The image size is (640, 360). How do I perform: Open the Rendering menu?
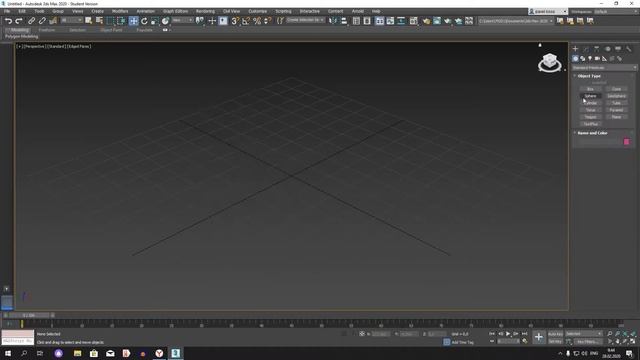(205, 11)
